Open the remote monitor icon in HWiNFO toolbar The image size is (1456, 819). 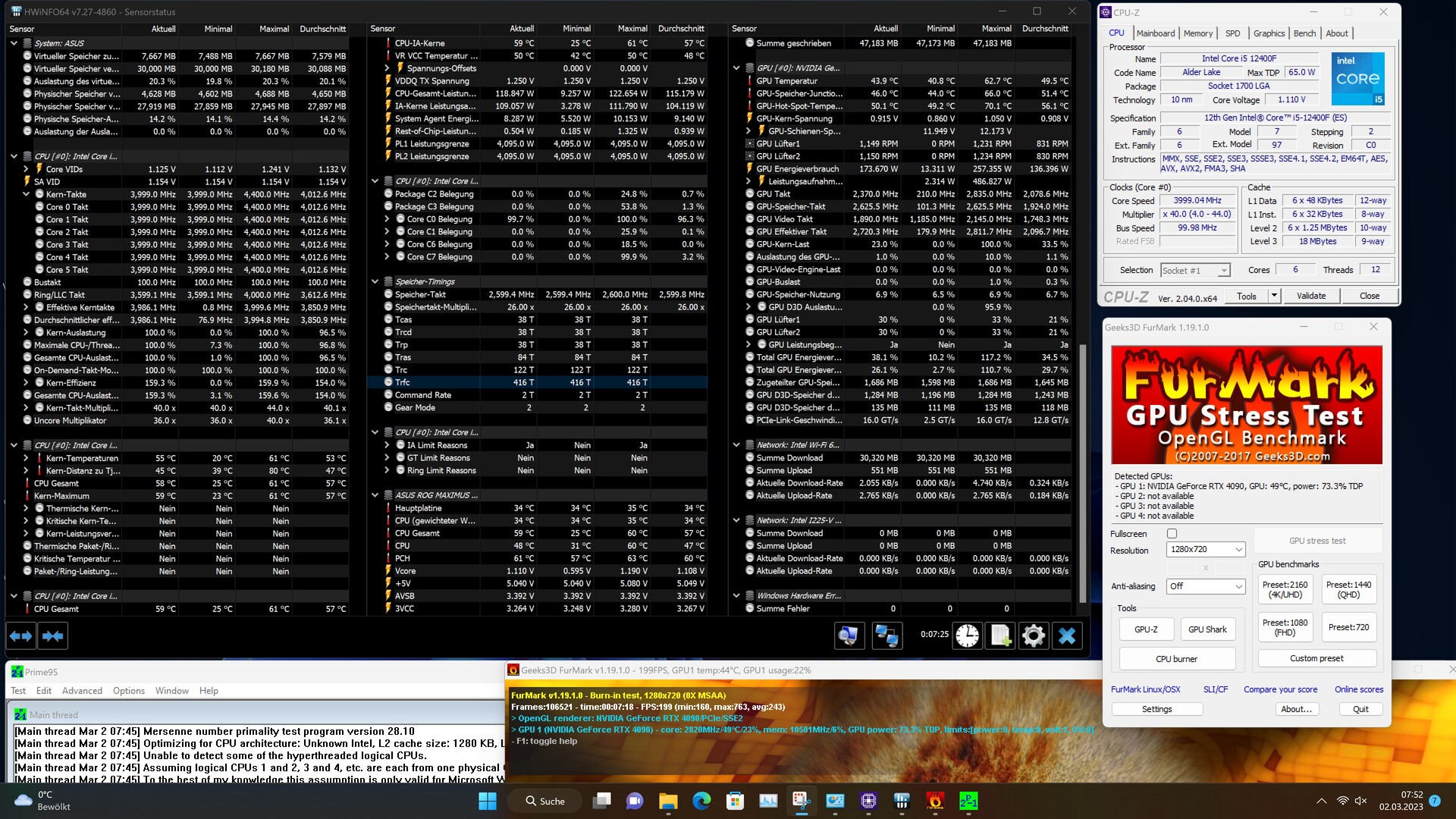click(x=849, y=635)
